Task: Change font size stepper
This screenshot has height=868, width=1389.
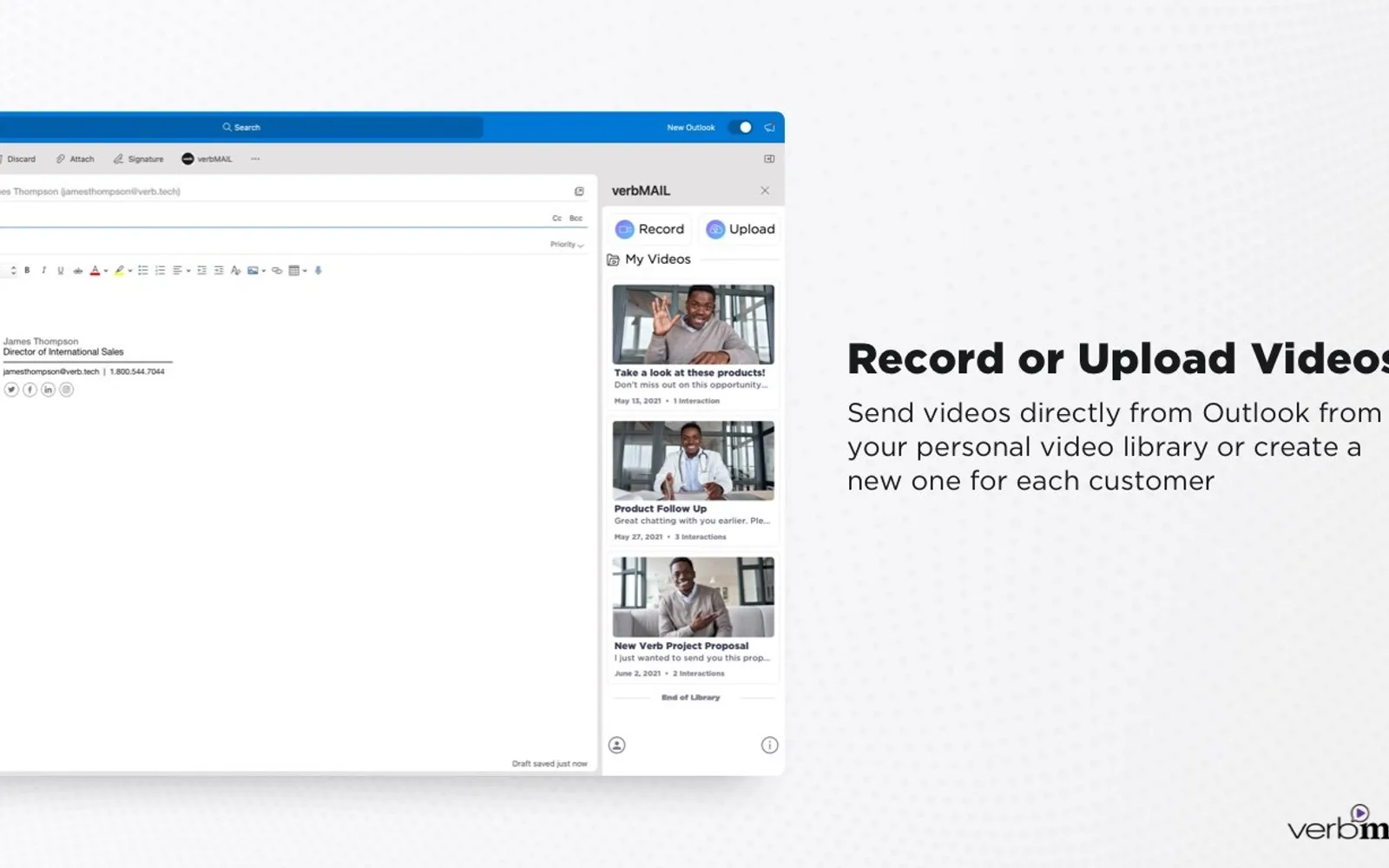Action: (x=13, y=271)
